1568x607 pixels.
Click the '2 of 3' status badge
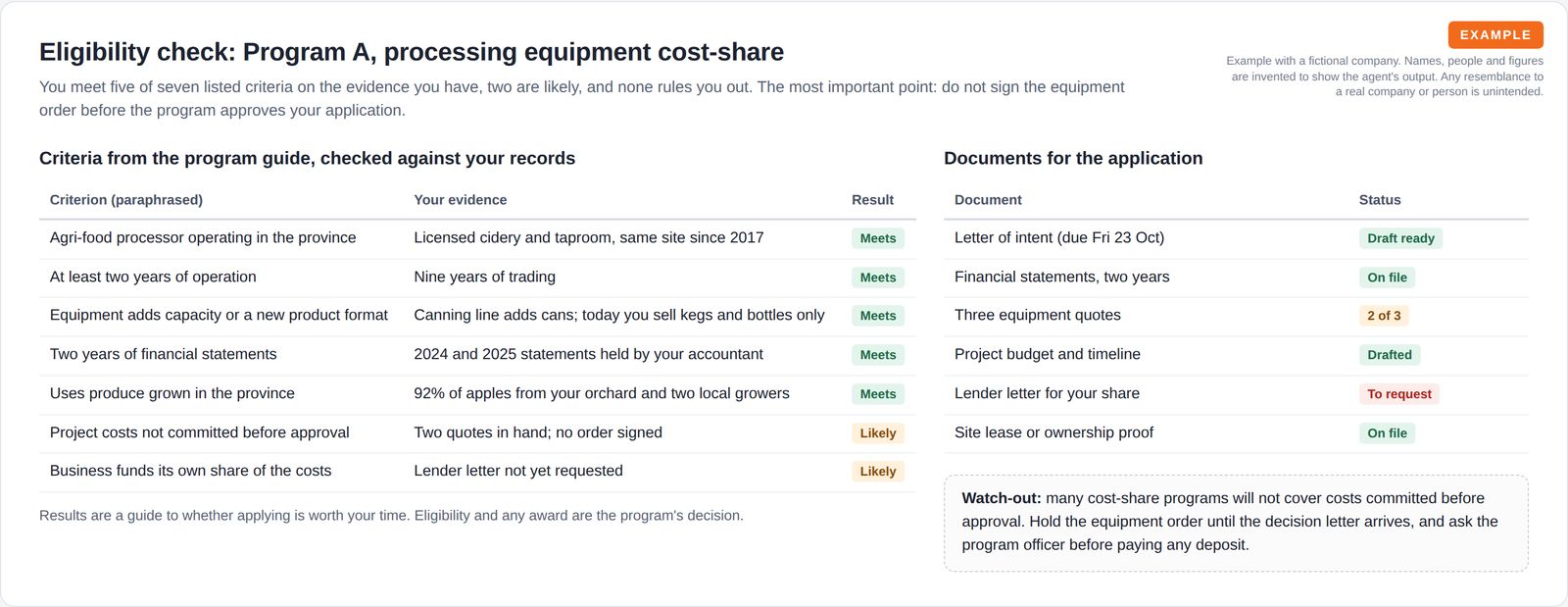[1384, 316]
